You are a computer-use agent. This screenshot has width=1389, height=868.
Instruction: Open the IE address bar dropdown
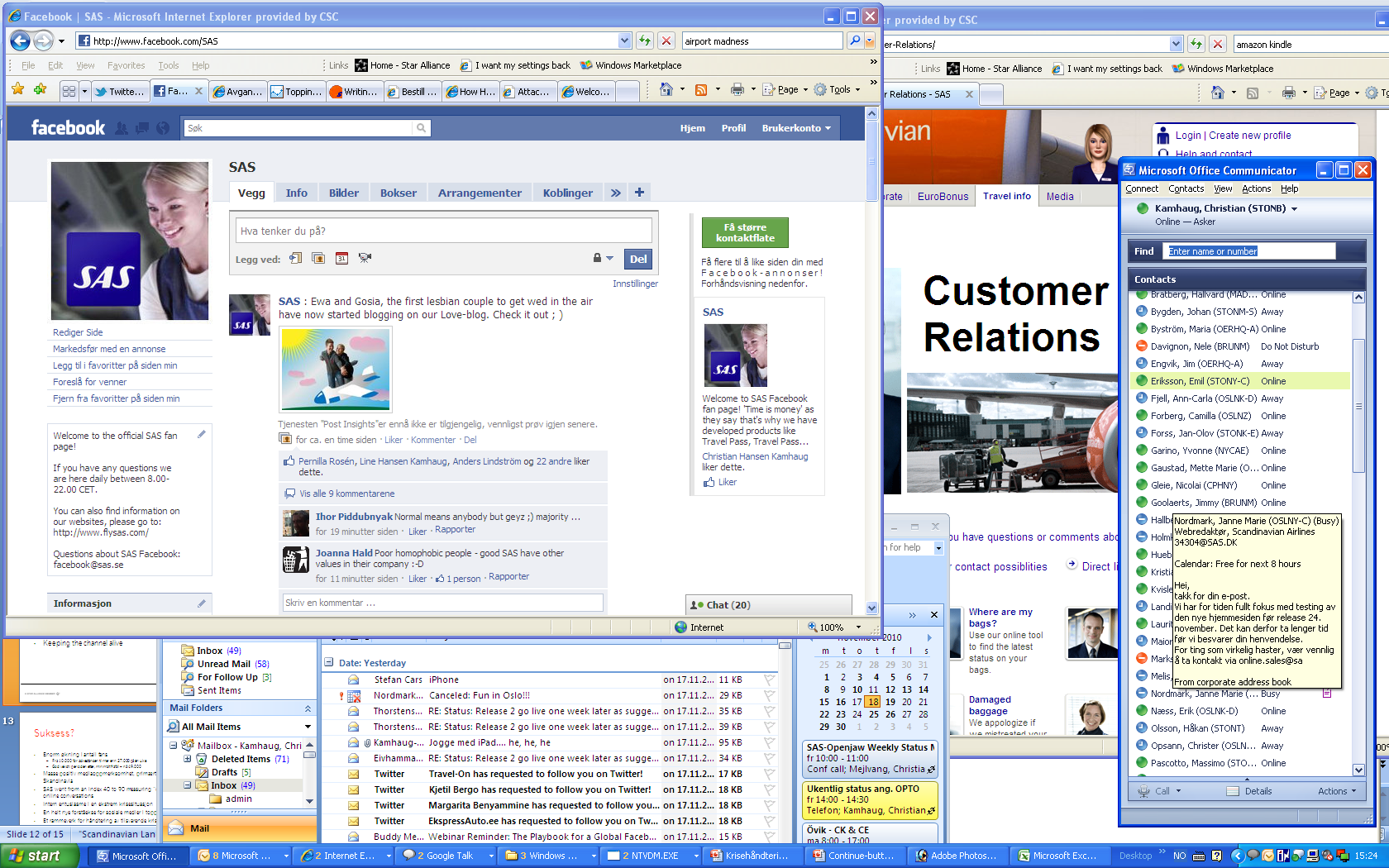624,41
